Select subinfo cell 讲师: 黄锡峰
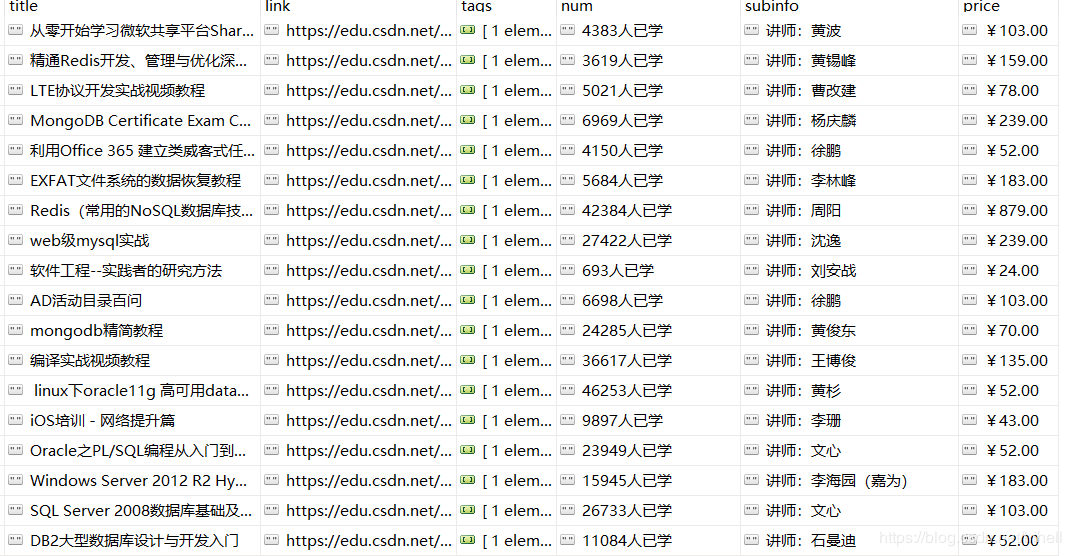 pyautogui.click(x=850, y=60)
